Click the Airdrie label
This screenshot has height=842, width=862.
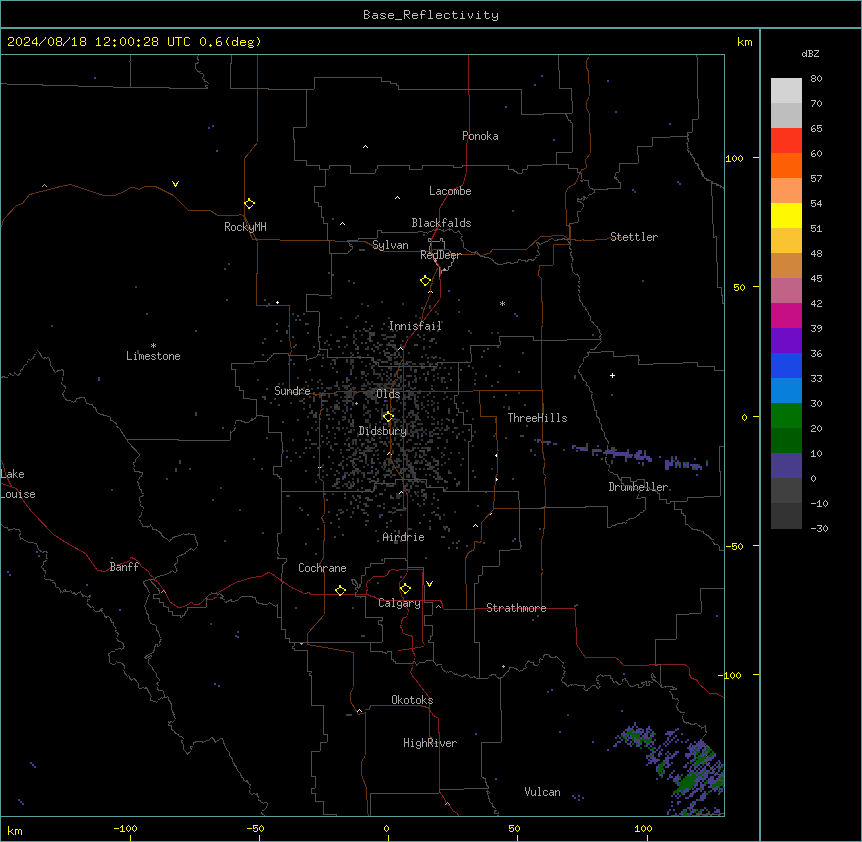coord(404,537)
